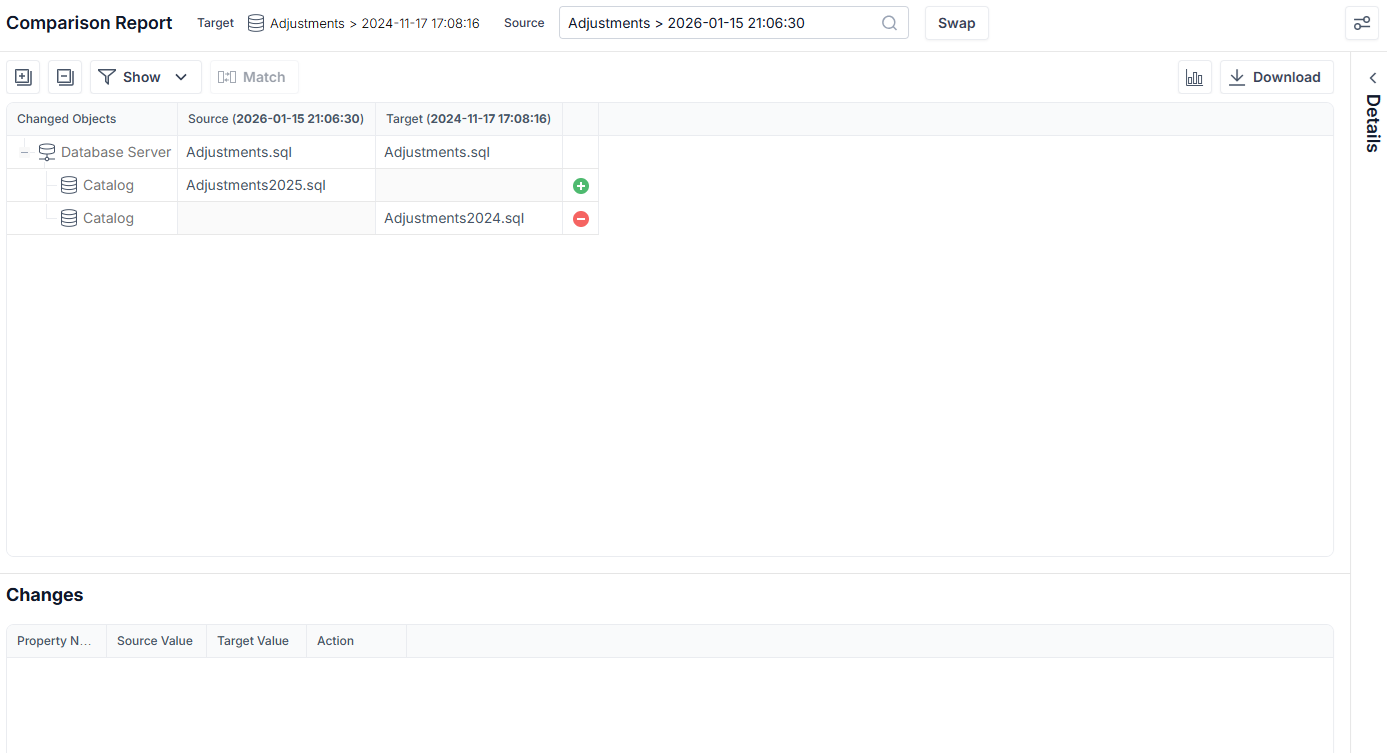Screen dimensions: 1387x753
Task: Click the Property Name column header
Action: 56,641
